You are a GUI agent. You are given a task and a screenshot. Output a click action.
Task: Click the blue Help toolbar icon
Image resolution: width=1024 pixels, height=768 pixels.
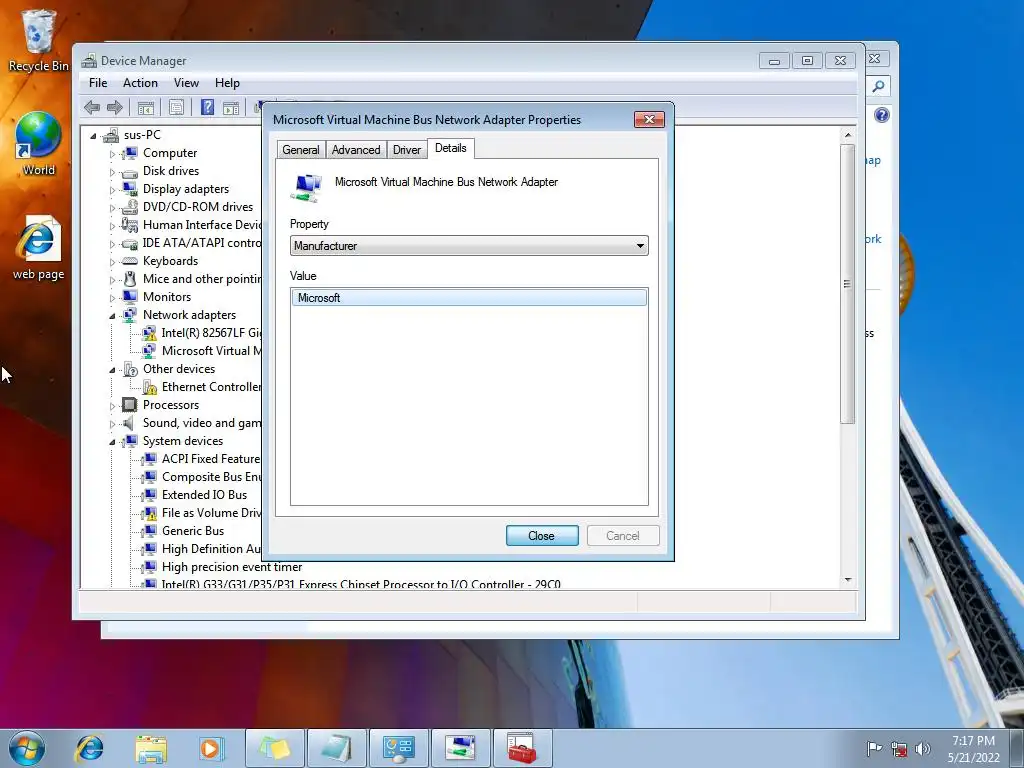(x=207, y=107)
